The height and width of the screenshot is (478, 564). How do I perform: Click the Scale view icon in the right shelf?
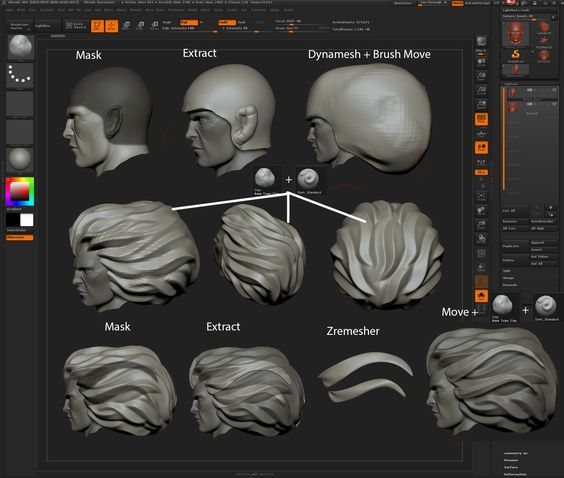click(481, 225)
